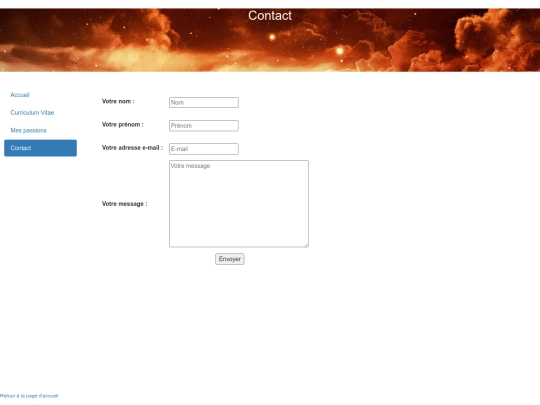Go to Curriculum Vitae page
Image resolution: width=540 pixels, height=405 pixels.
pyautogui.click(x=32, y=113)
